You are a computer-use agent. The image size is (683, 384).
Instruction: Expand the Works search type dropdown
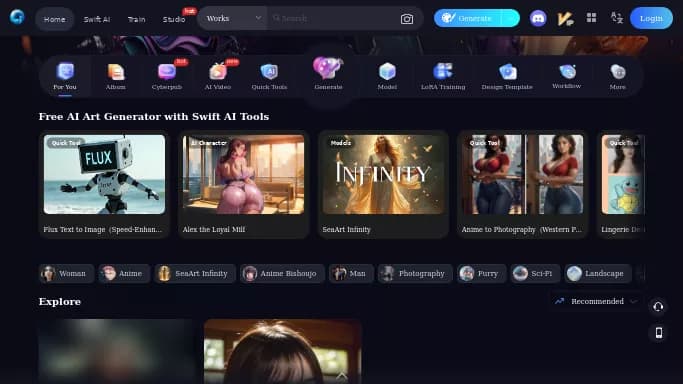click(x=233, y=18)
